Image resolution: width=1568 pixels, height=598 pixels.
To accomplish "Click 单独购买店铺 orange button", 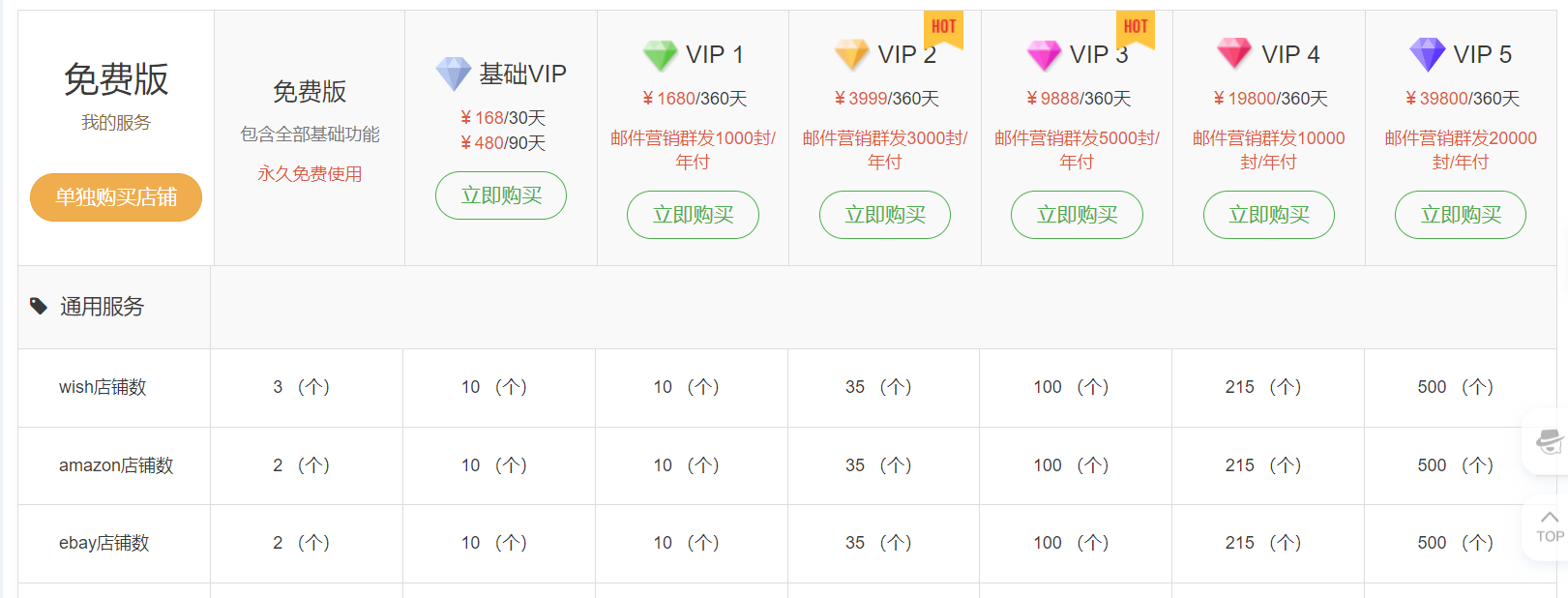I will click(x=116, y=197).
